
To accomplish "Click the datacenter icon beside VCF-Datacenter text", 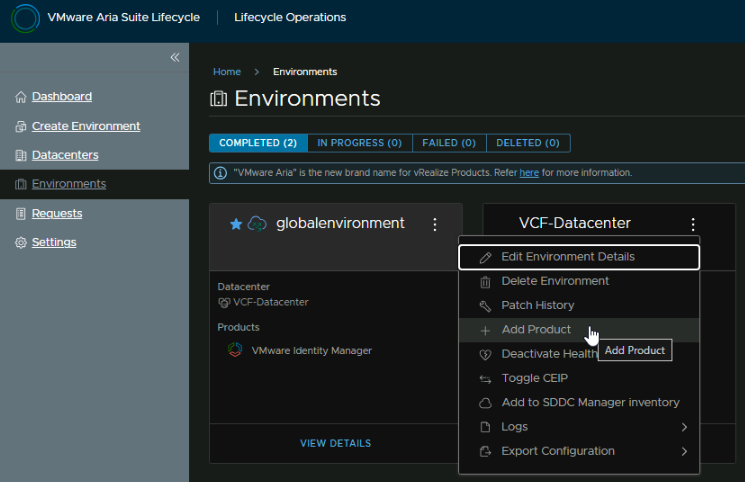I will point(224,302).
